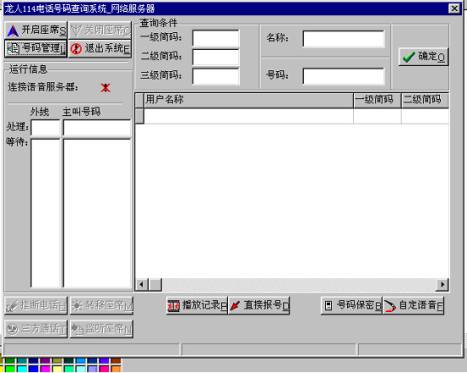The height and width of the screenshot is (373, 467).
Task: Click the 用户名称 column header
Action: tap(248, 100)
